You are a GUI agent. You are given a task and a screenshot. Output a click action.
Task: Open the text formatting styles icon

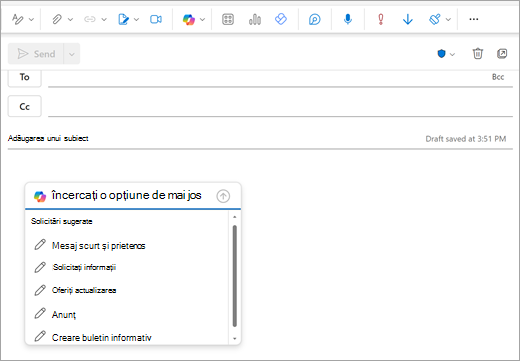17,19
